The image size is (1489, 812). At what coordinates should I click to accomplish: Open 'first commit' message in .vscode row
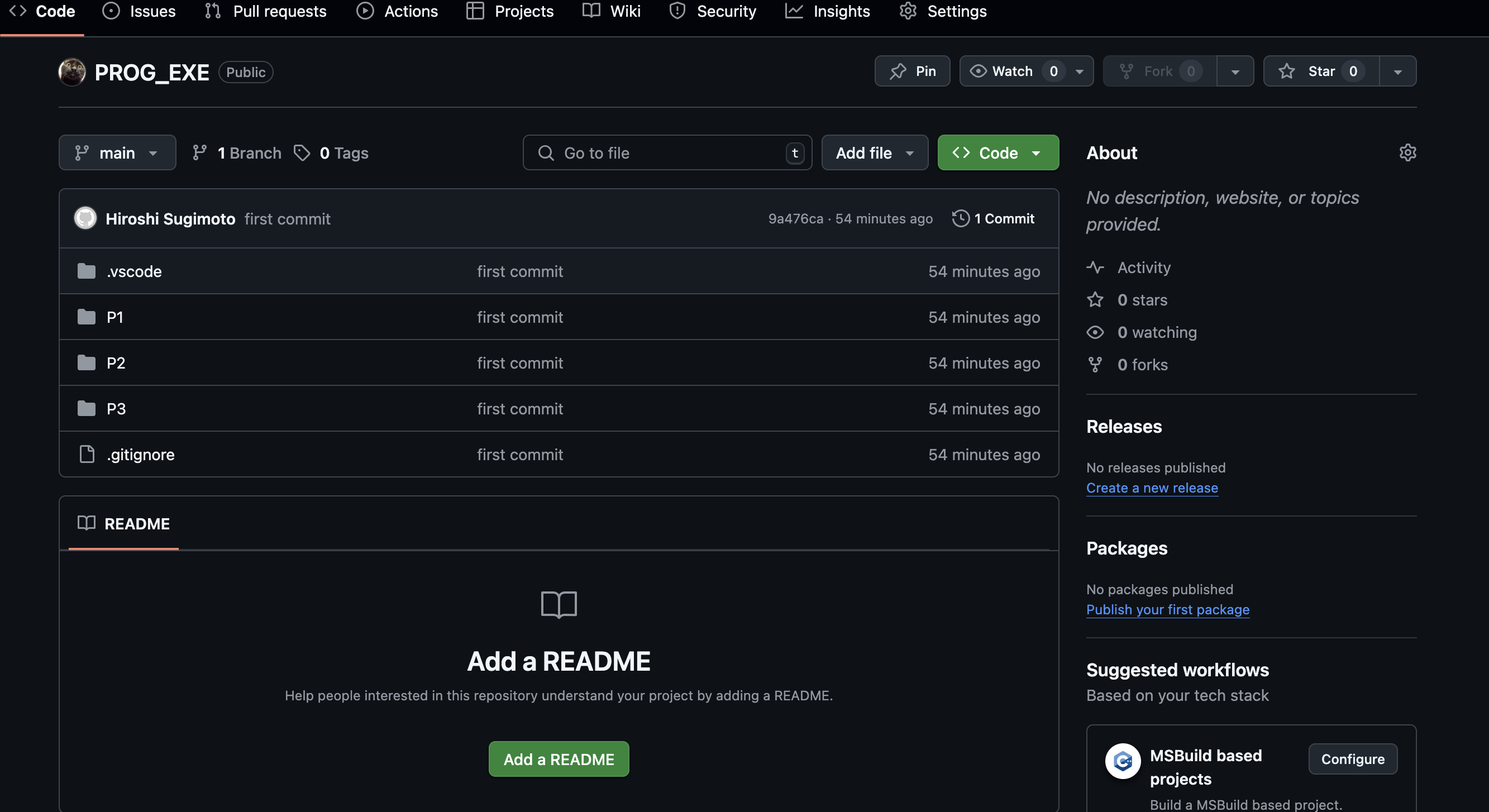coord(519,271)
